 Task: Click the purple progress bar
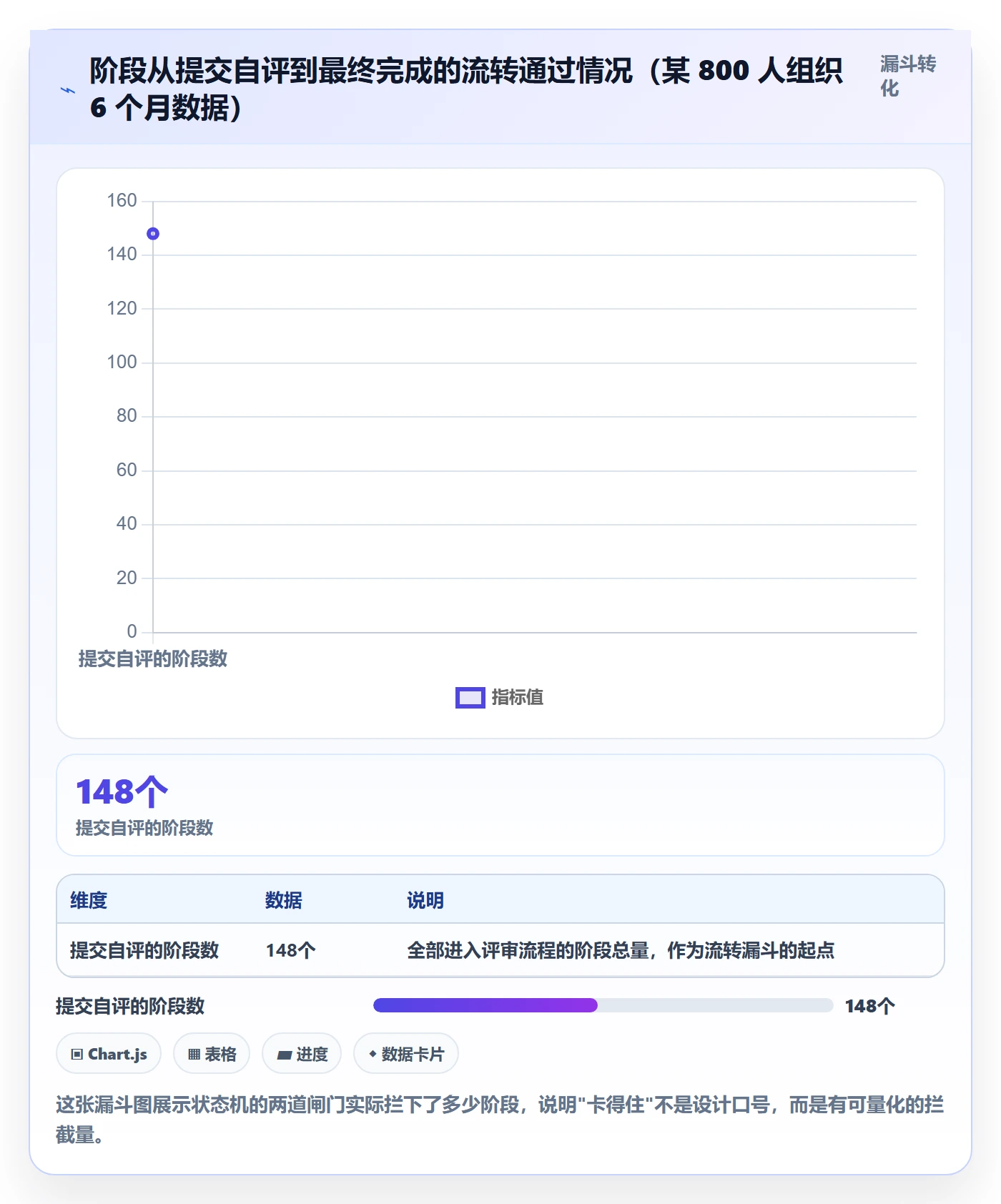coord(485,1005)
